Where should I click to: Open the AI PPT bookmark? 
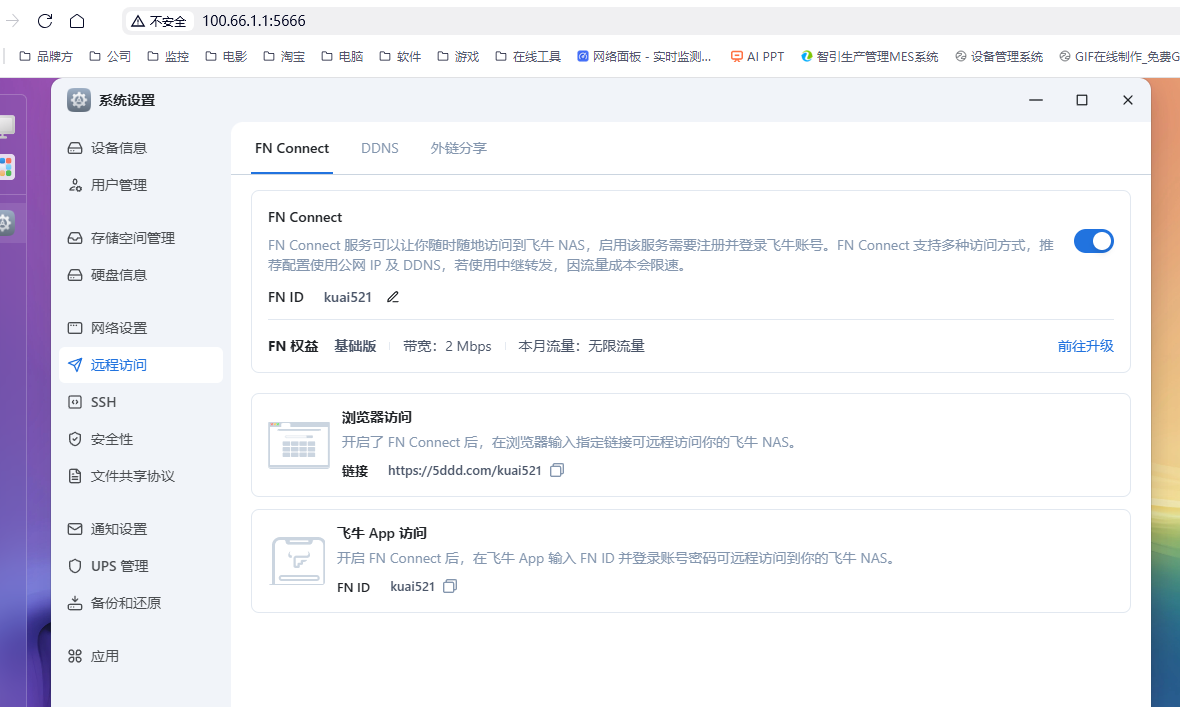coord(757,56)
